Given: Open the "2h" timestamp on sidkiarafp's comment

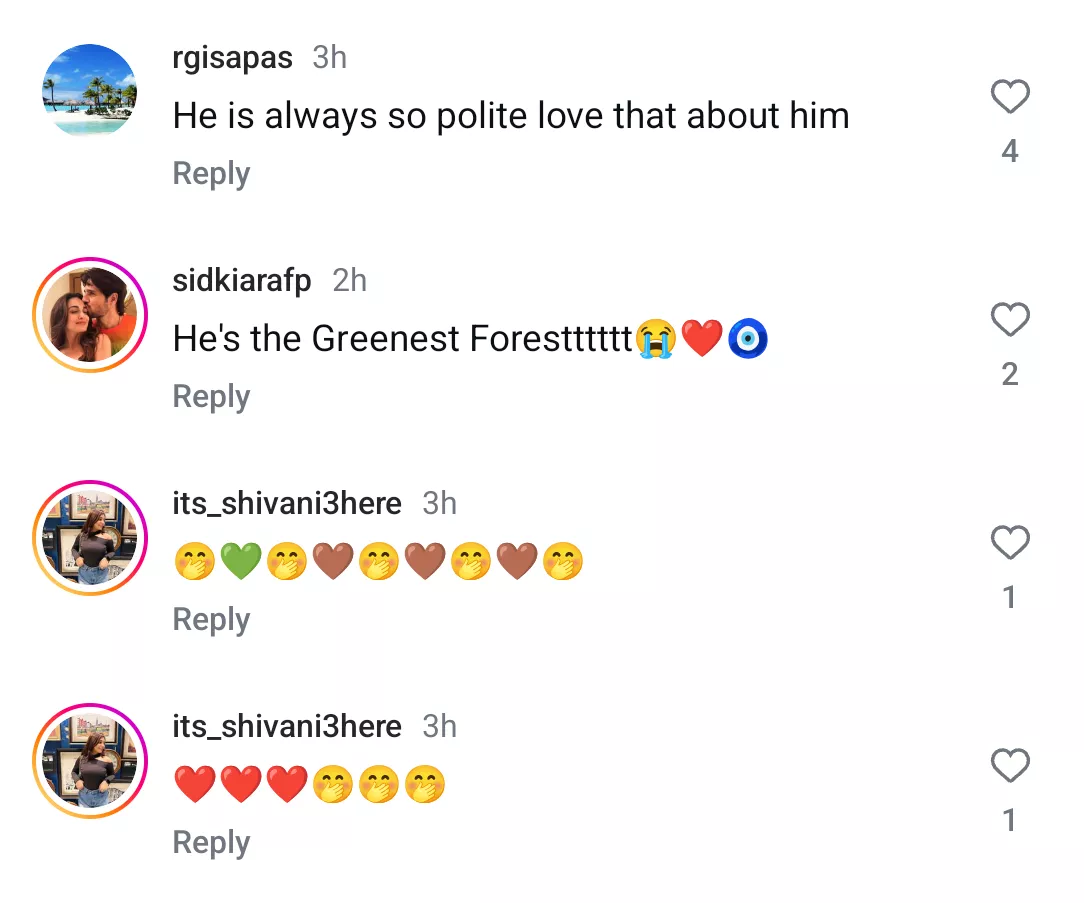Looking at the screenshot, I should click(x=350, y=281).
